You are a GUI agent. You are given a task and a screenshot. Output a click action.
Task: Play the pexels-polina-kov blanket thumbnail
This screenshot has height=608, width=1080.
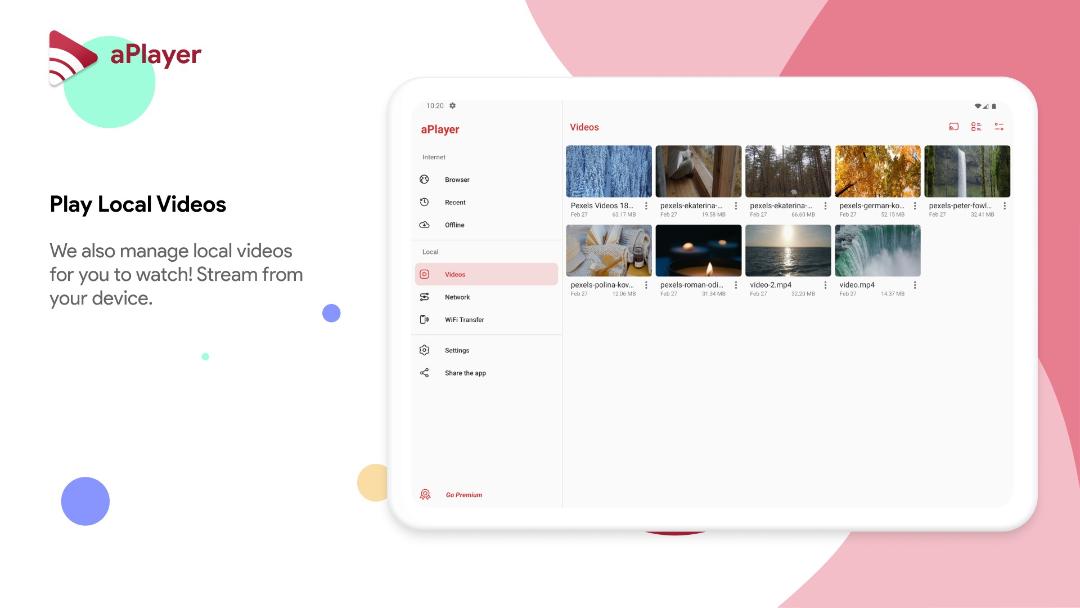click(609, 251)
